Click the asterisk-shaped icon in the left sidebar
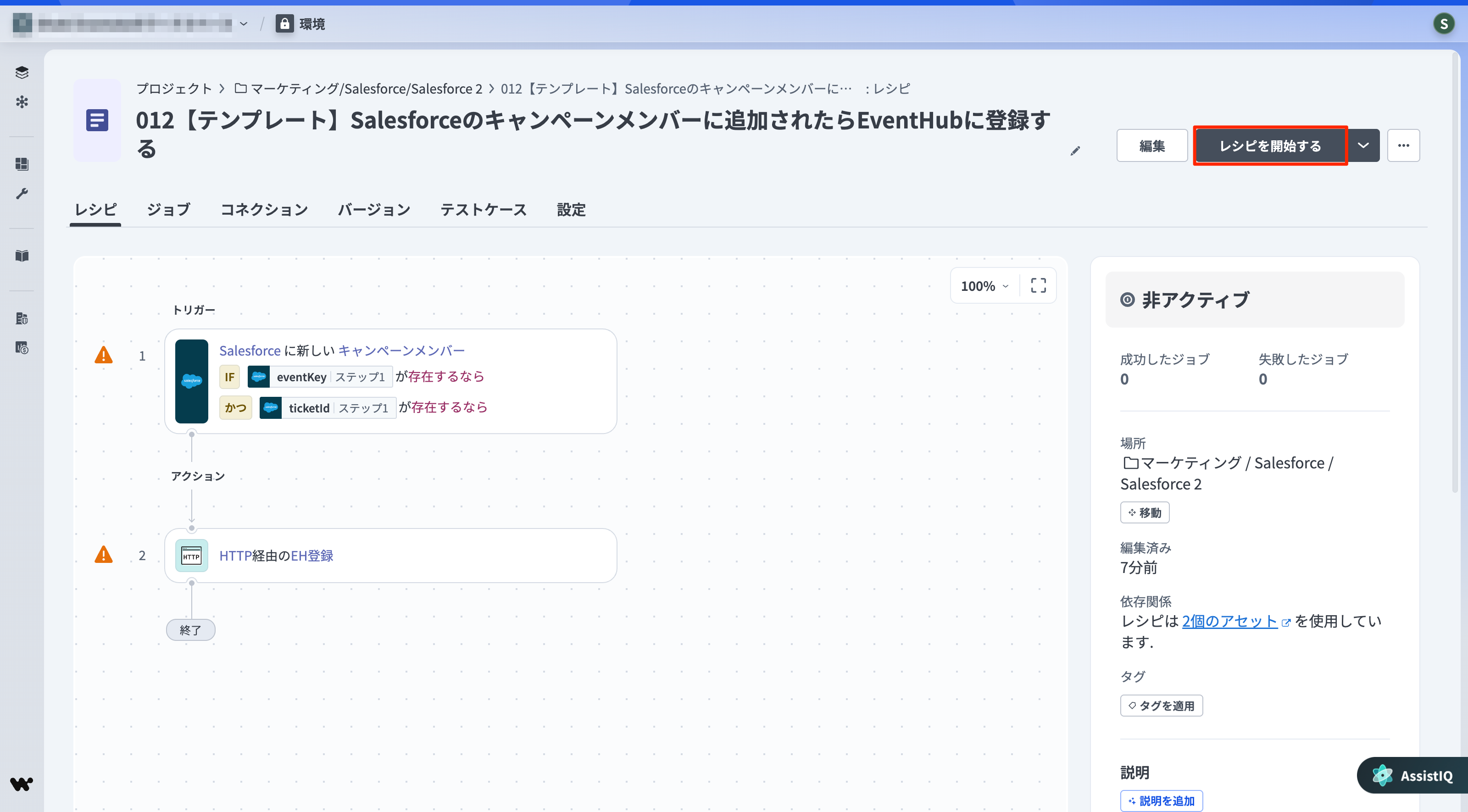 coord(22,102)
